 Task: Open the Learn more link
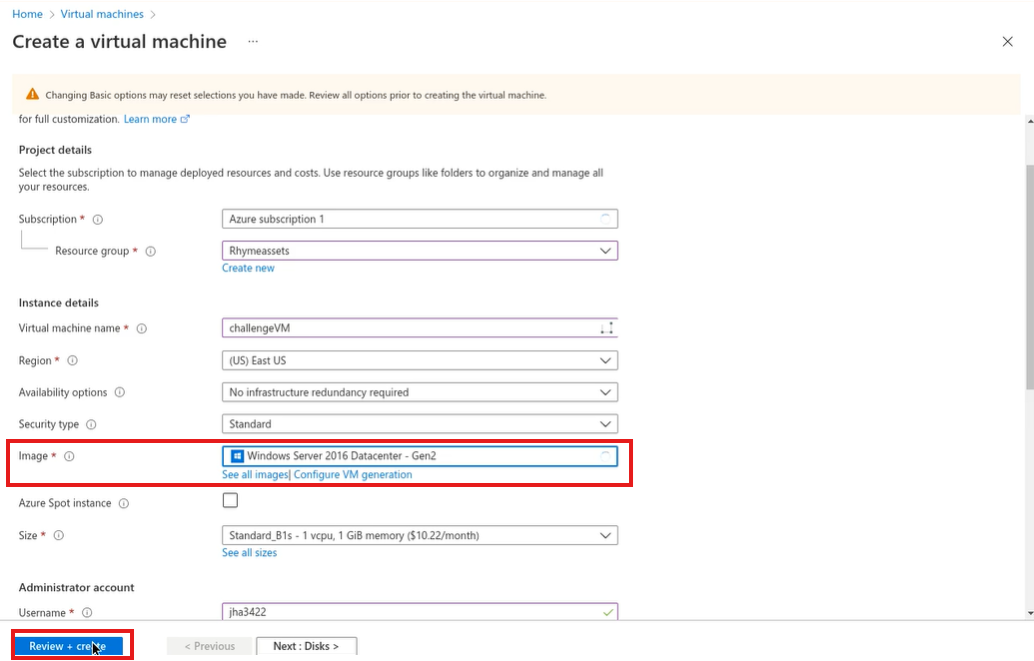(150, 119)
